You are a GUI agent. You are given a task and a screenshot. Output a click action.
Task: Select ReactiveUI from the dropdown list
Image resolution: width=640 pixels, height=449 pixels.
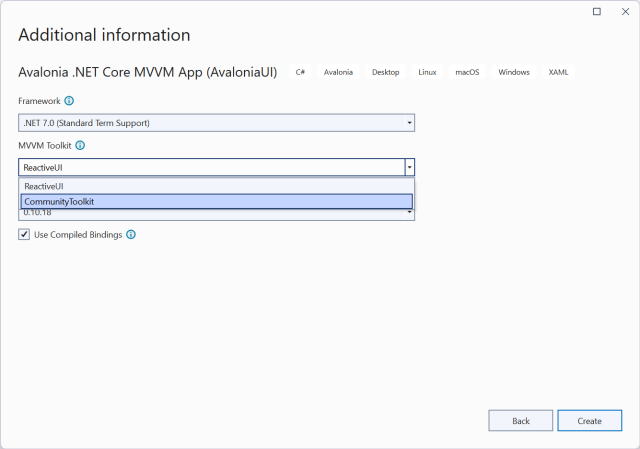(217, 186)
